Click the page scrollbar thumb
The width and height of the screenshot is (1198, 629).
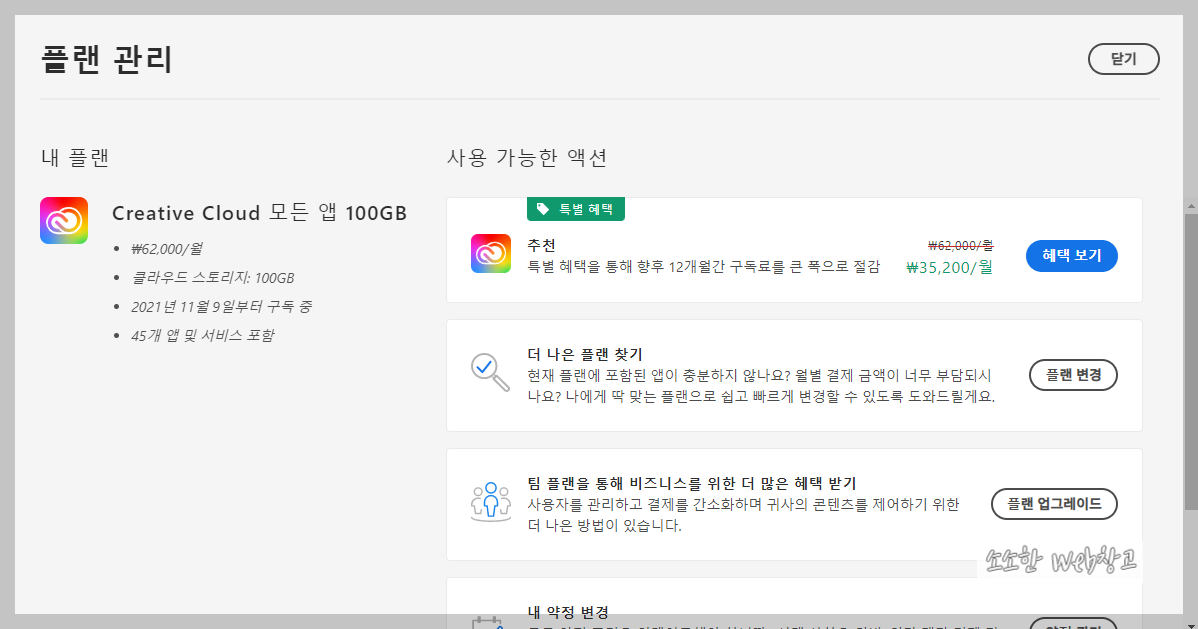[x=1191, y=361]
